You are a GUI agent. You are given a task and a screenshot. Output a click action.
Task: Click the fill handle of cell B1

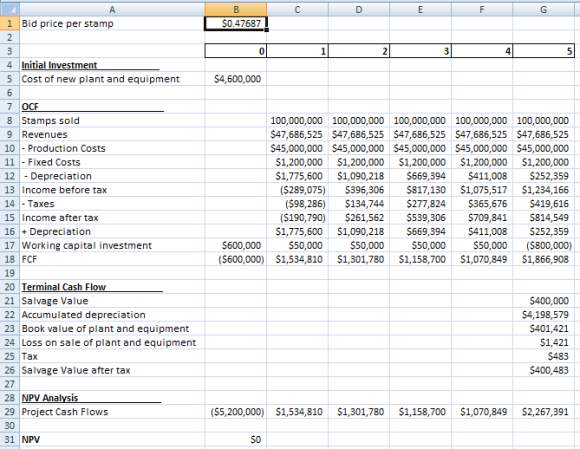click(267, 30)
